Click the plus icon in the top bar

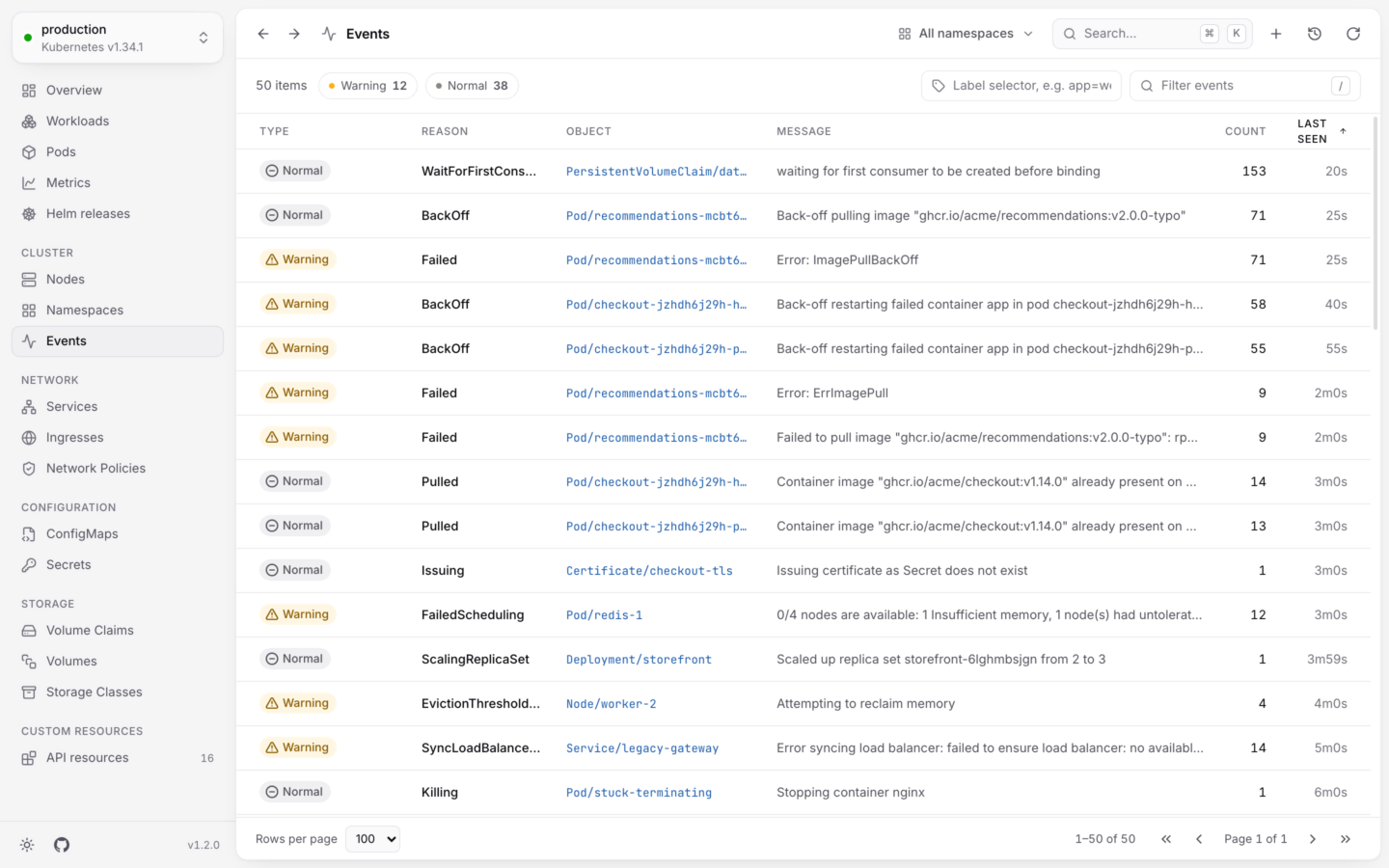pyautogui.click(x=1276, y=34)
